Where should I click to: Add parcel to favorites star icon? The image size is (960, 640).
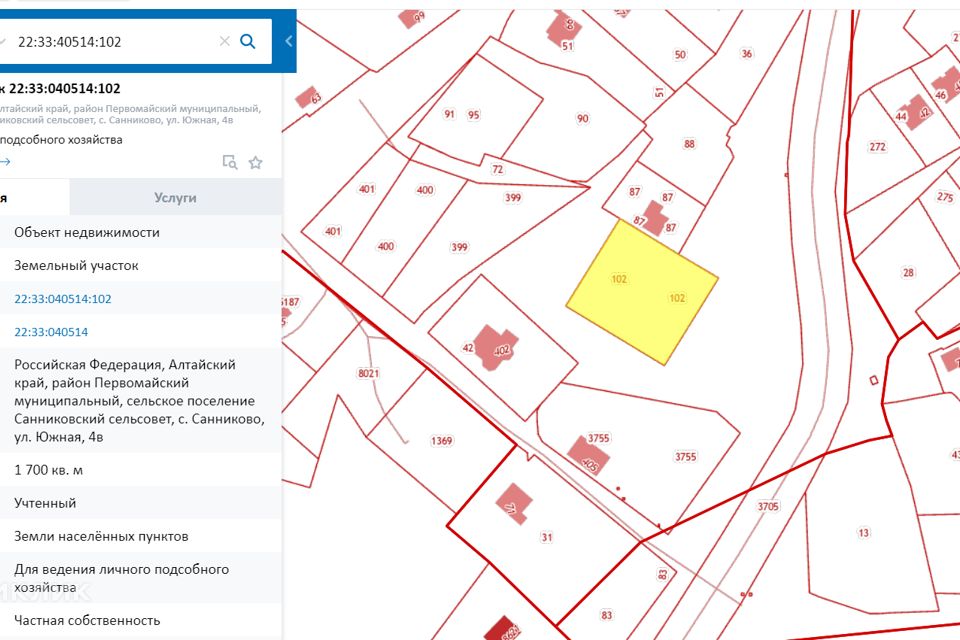[x=255, y=162]
